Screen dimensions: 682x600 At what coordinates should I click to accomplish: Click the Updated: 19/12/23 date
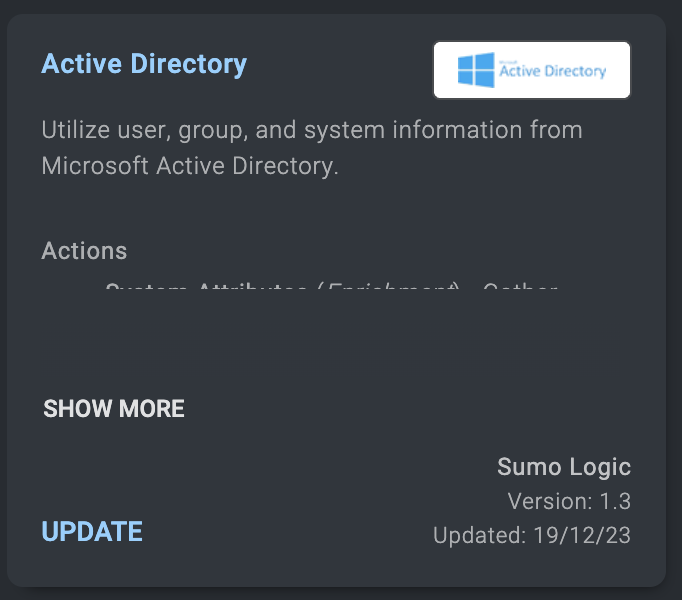tap(532, 535)
